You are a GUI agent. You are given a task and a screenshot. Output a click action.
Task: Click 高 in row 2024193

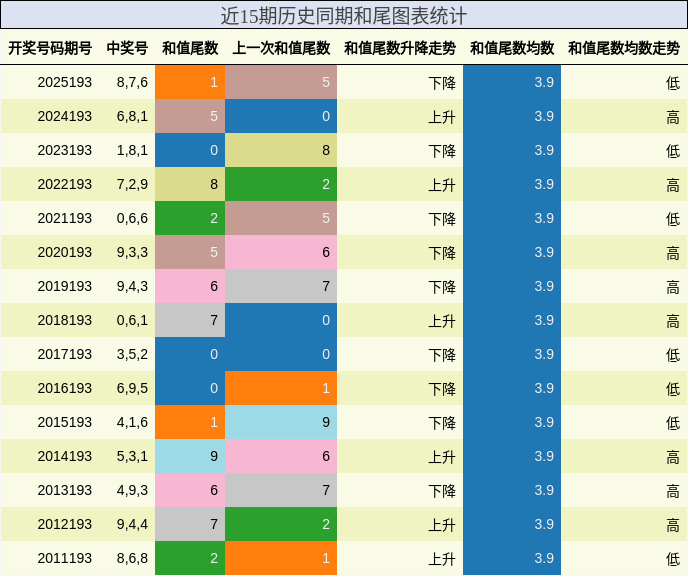coord(673,117)
